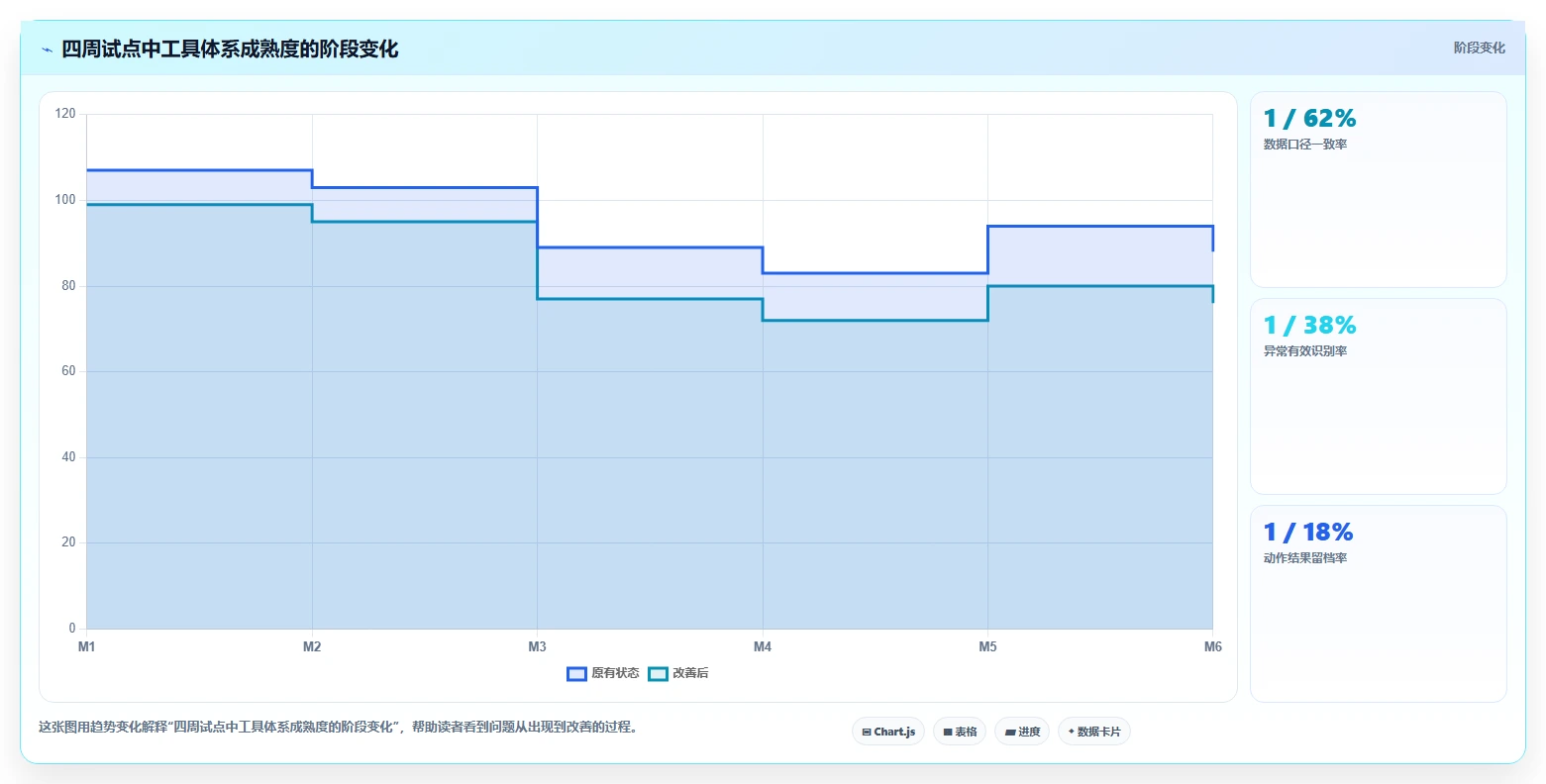Click the teal 改善后 legend swatch
The width and height of the screenshot is (1546, 784).
click(x=658, y=674)
